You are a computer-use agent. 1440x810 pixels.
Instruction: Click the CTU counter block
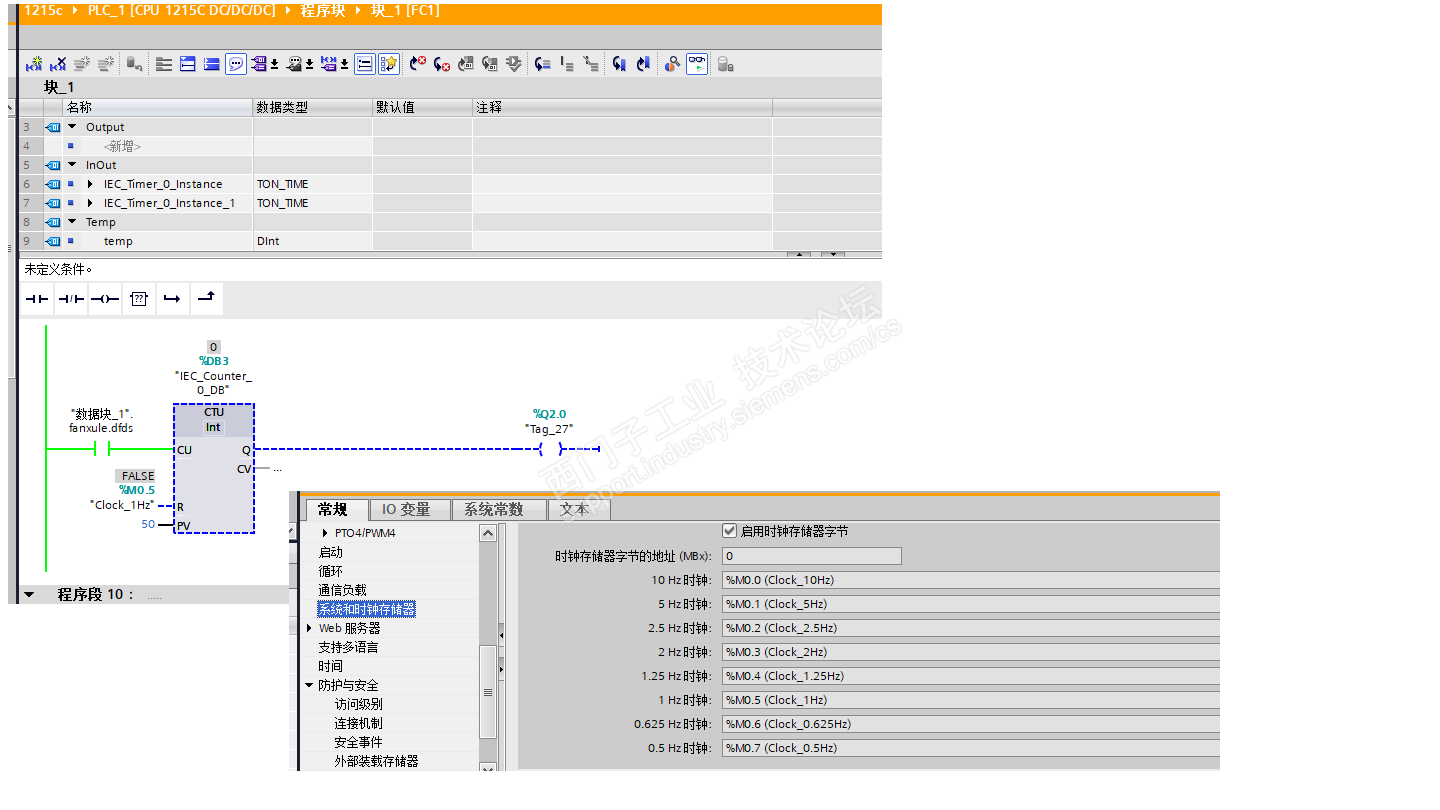pos(214,469)
